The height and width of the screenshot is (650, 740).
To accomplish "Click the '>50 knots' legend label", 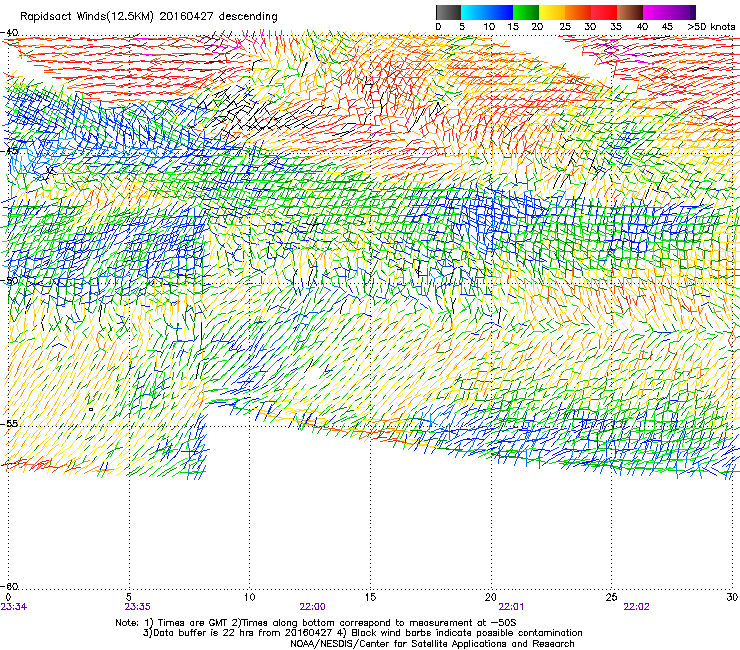I will pyautogui.click(x=711, y=27).
